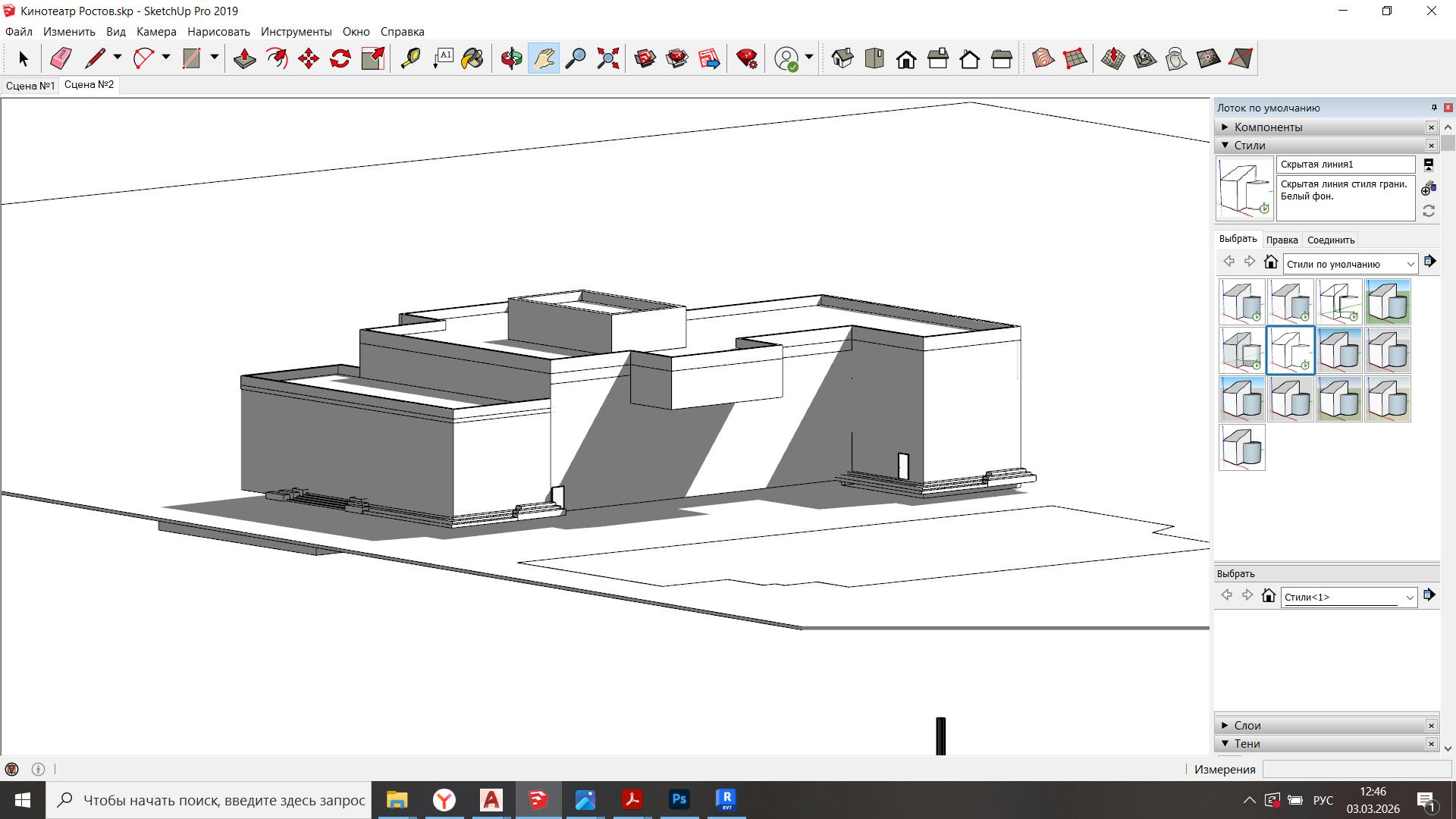Choose the Paint Bucket tool

(x=472, y=58)
